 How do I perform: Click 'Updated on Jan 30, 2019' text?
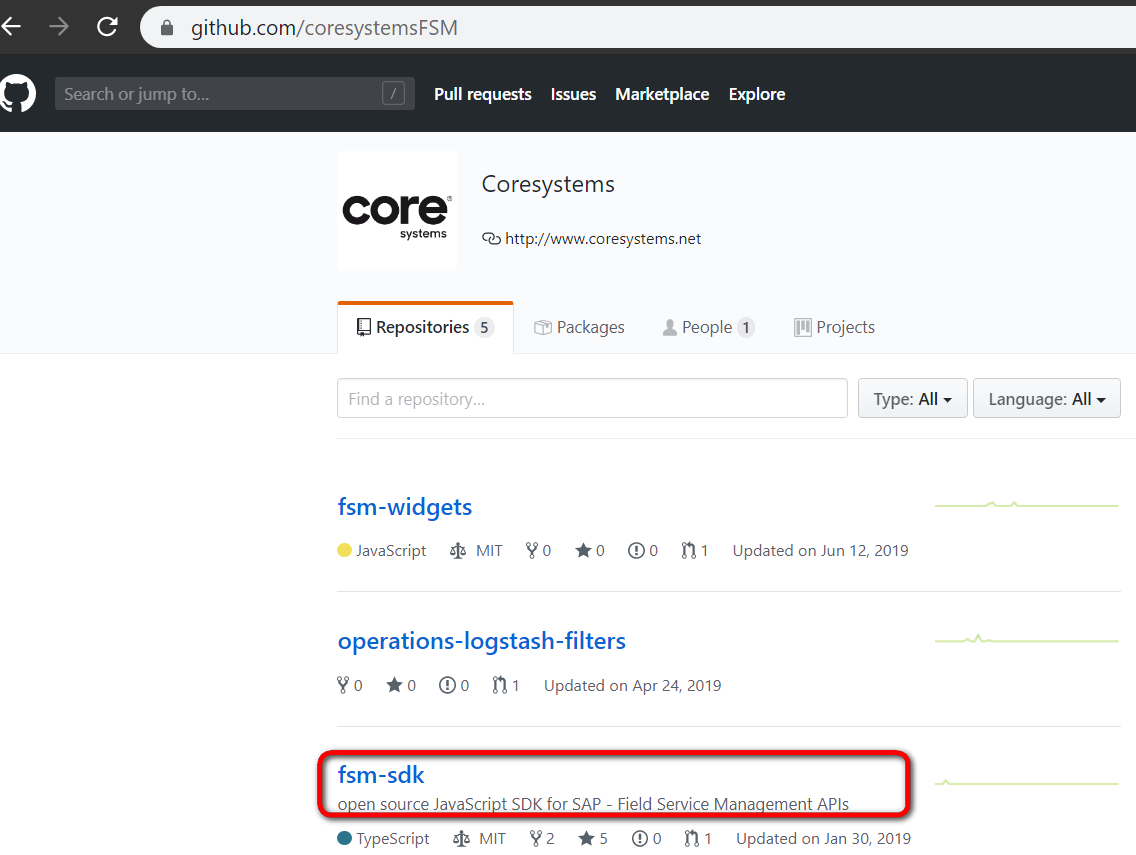823,838
